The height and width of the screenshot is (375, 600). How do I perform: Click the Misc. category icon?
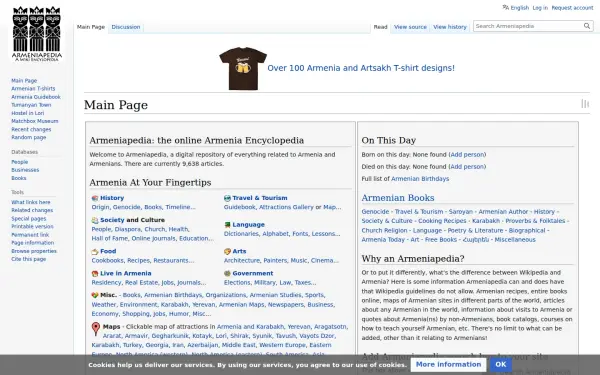coord(95,295)
